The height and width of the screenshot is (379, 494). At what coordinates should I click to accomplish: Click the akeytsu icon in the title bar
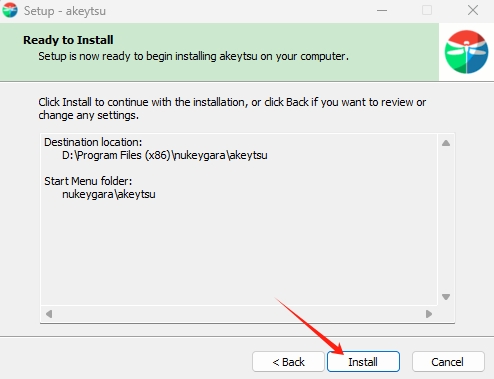[x=10, y=11]
